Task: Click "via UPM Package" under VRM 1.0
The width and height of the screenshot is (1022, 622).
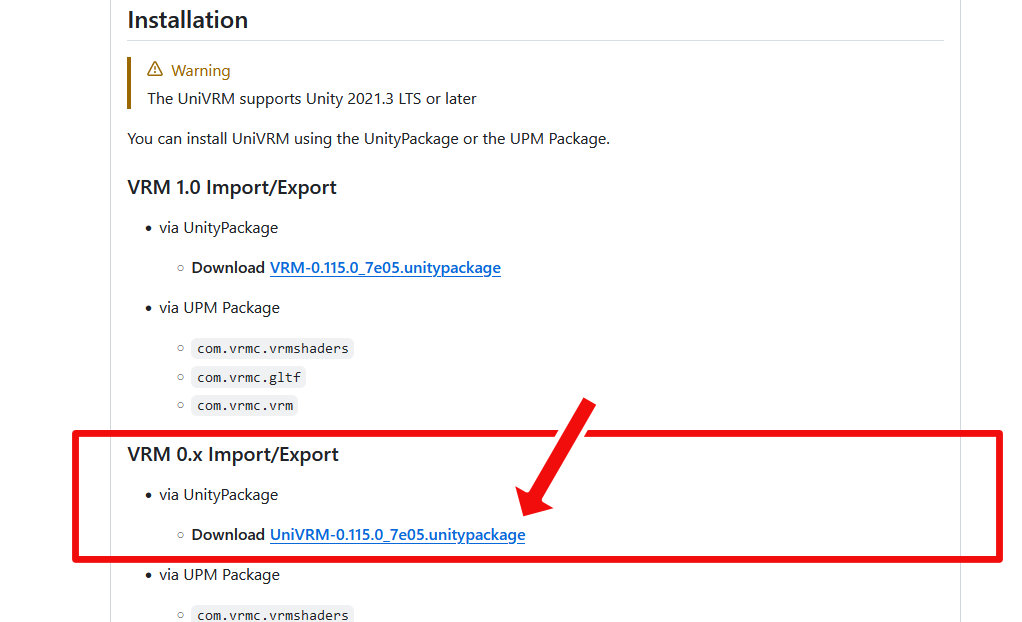Action: pyautogui.click(x=219, y=308)
